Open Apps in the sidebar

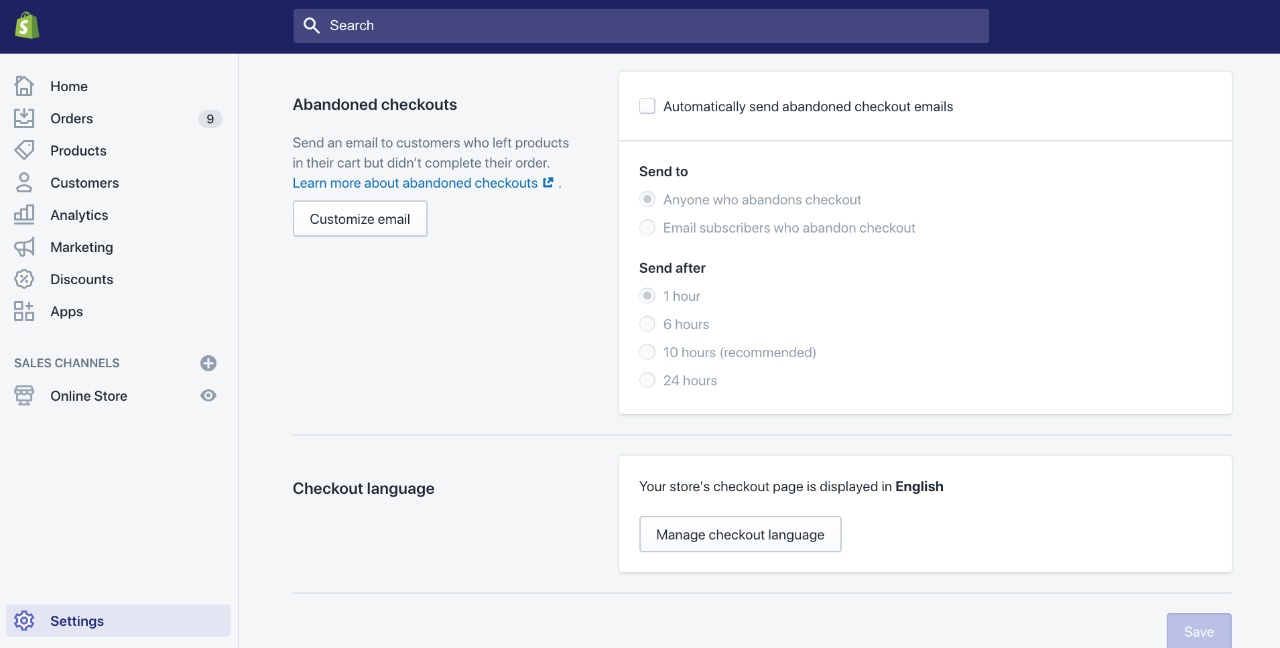point(66,312)
